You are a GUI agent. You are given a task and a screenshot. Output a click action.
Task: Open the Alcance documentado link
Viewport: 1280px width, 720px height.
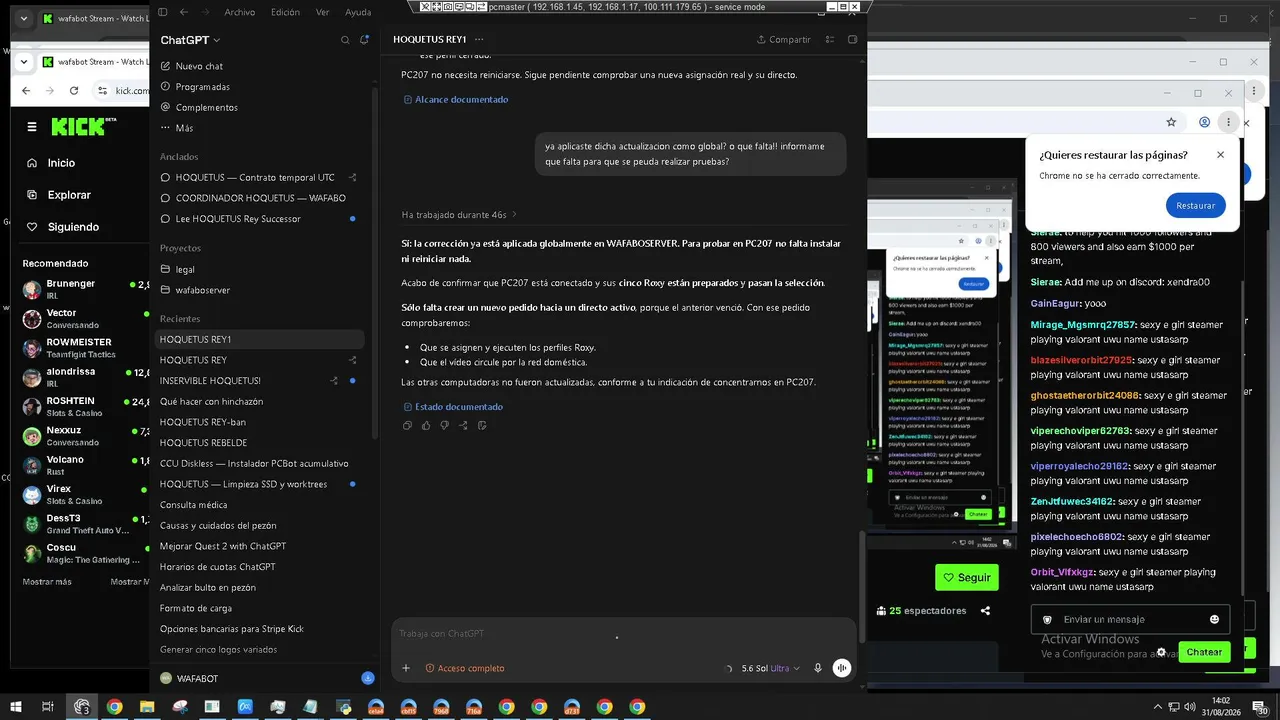[x=455, y=100]
